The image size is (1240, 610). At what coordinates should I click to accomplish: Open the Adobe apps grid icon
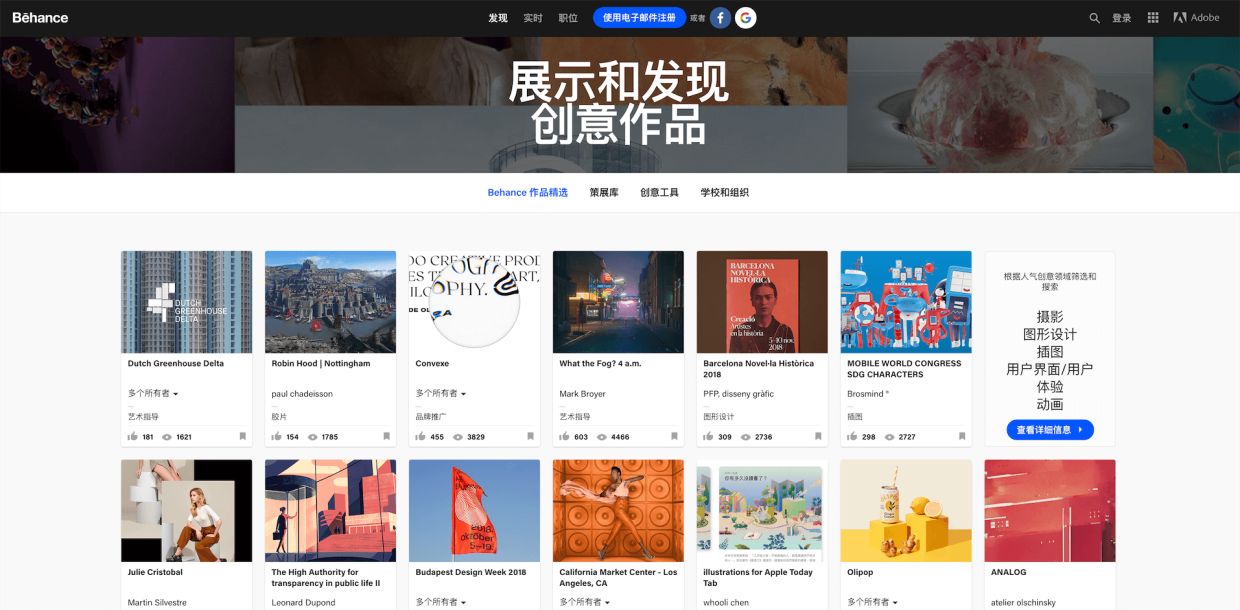pyautogui.click(x=1153, y=18)
